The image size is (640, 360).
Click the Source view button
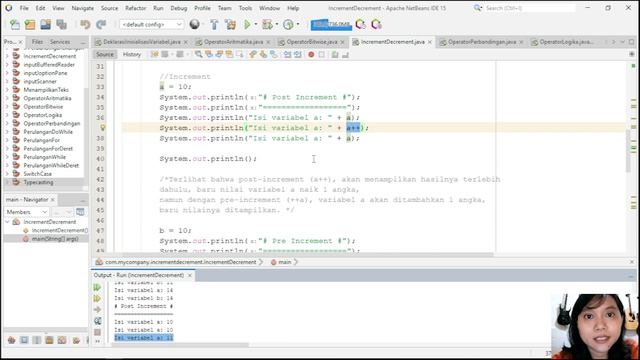tap(104, 54)
